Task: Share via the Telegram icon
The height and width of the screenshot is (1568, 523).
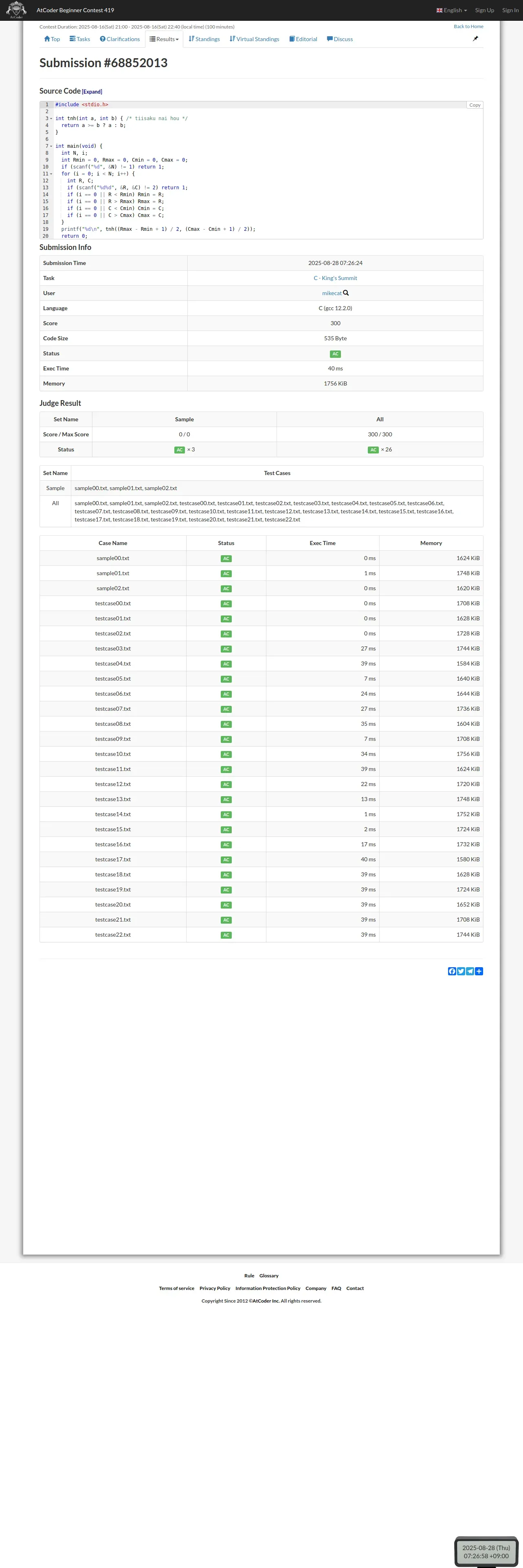Action: click(x=470, y=971)
